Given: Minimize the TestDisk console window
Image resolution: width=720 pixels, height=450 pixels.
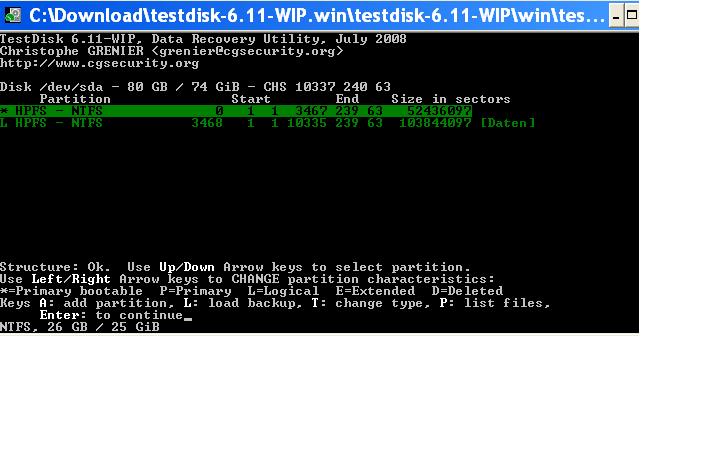Looking at the screenshot, I should [616, 16].
